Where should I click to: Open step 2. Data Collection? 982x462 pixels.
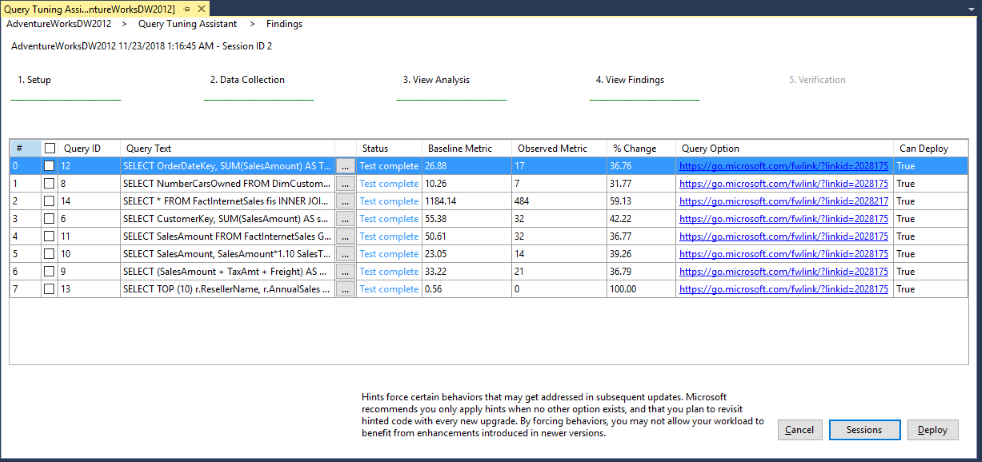tap(247, 80)
